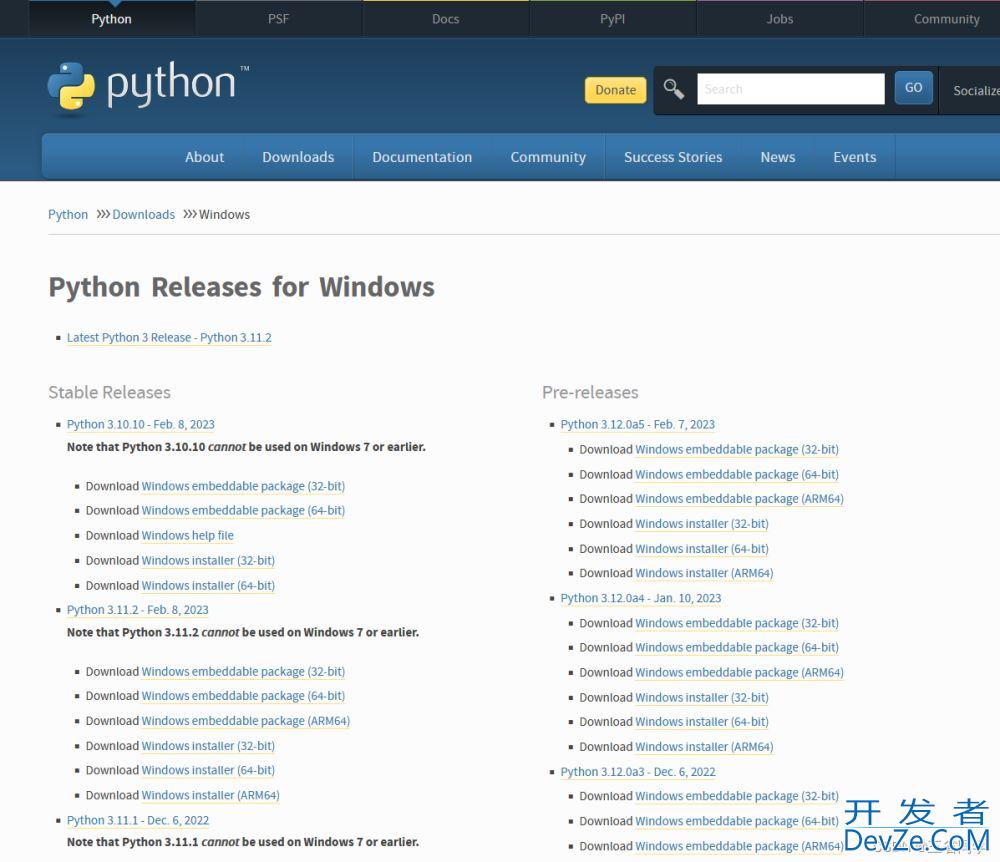Open the Success Stories menu
1000x862 pixels.
pyautogui.click(x=673, y=157)
